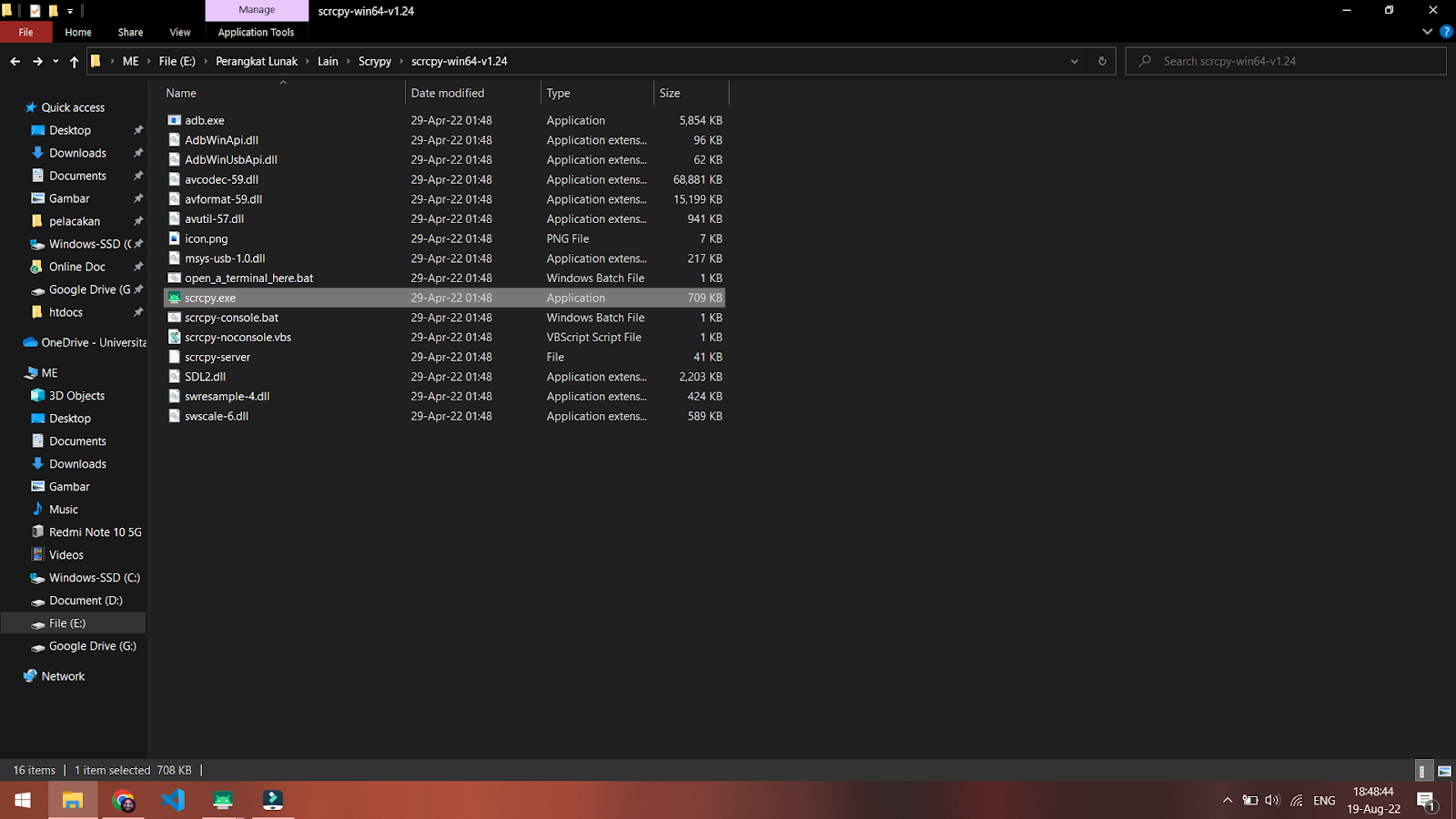Viewport: 1456px width, 819px height.
Task: Open the clock and date flyout
Action: (1373, 800)
